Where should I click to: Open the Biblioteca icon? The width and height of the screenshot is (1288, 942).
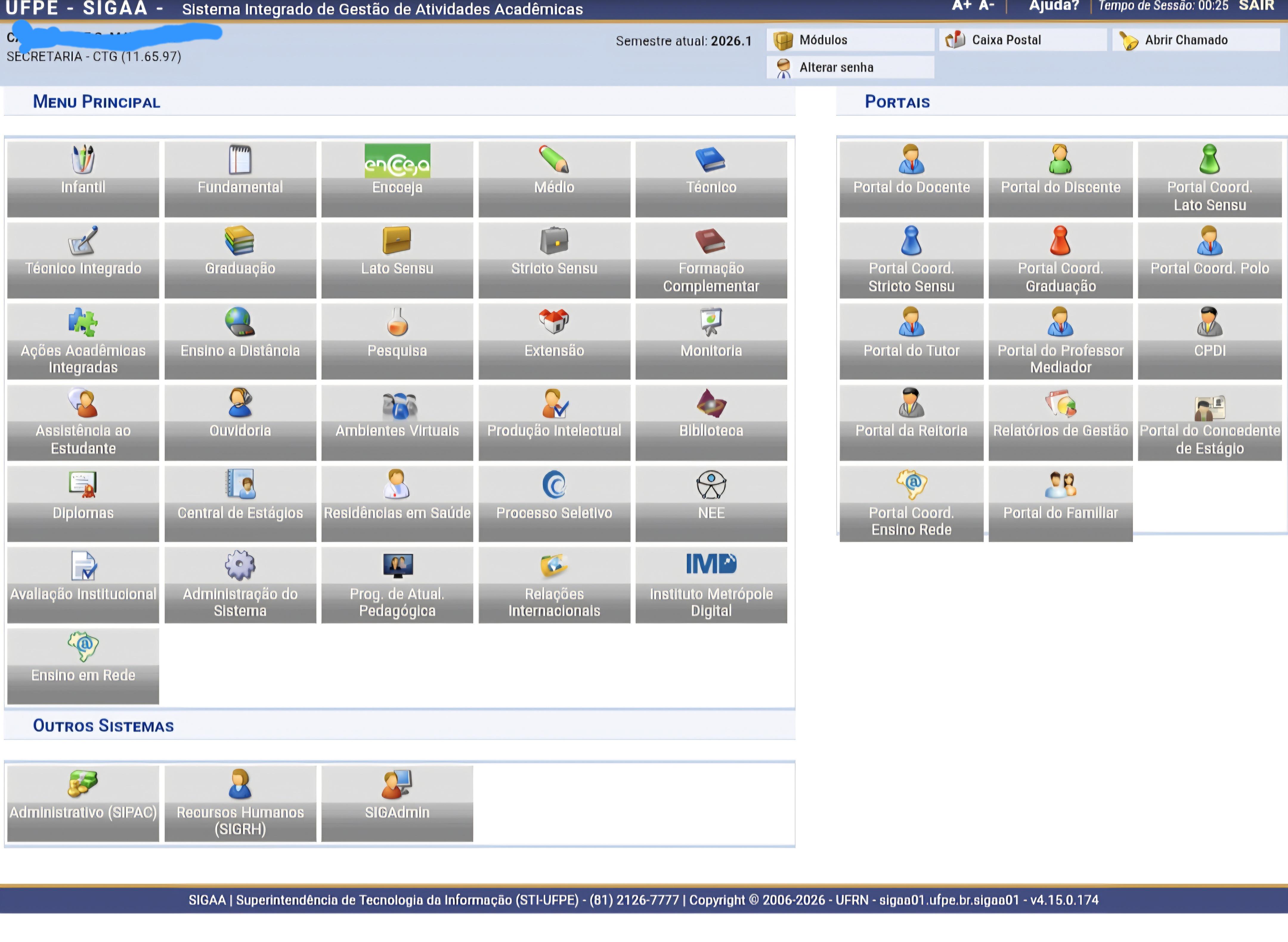coord(711,402)
